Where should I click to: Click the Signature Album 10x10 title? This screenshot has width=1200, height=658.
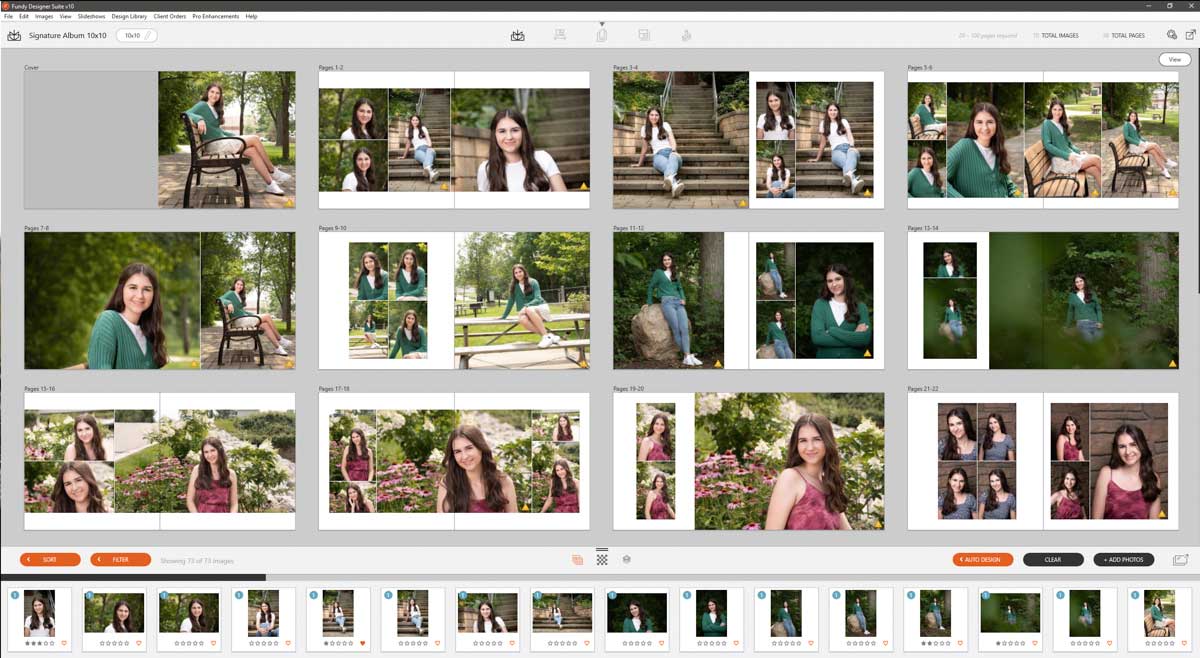68,36
